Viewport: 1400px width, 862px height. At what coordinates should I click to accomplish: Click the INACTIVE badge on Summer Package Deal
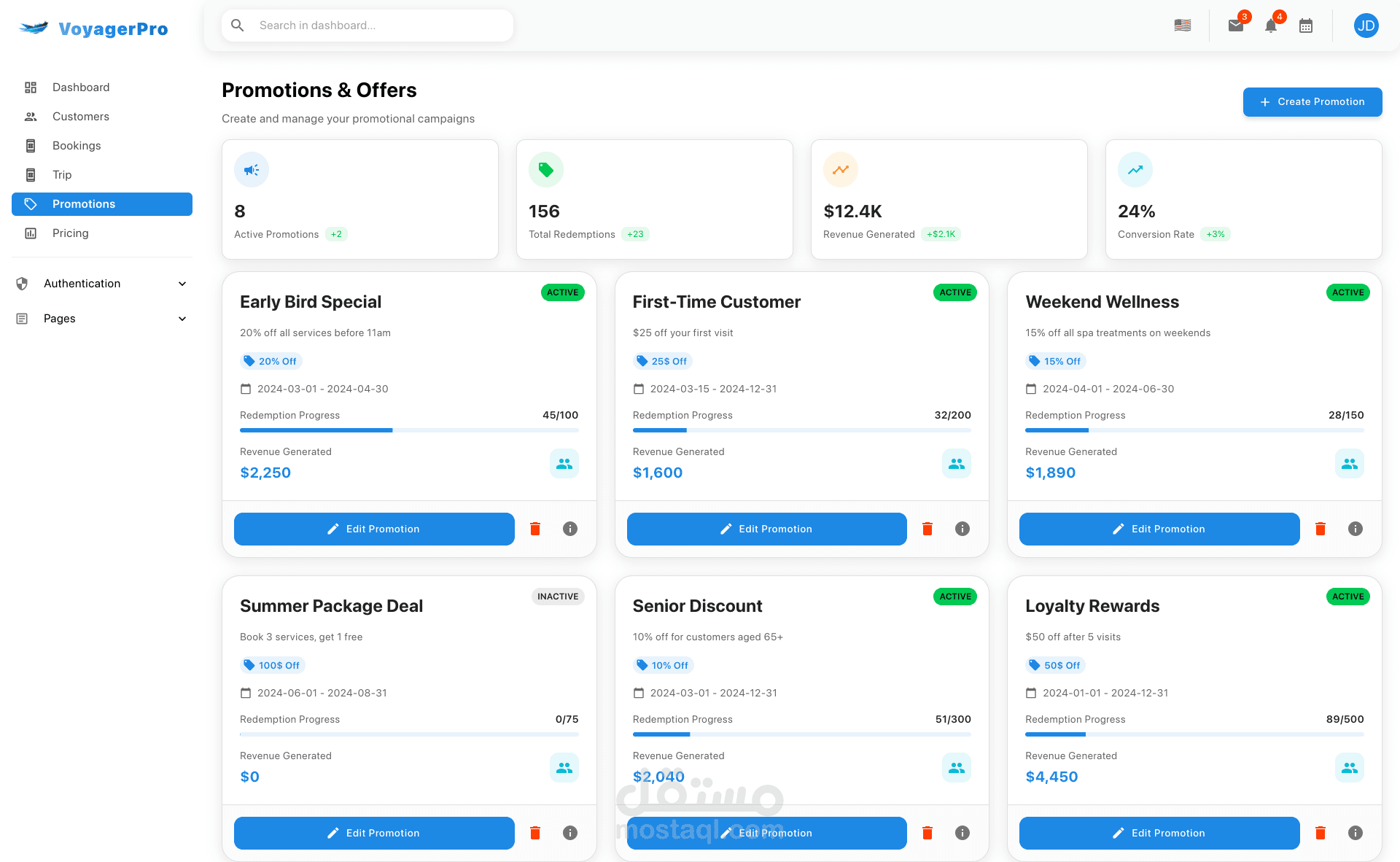pos(558,597)
